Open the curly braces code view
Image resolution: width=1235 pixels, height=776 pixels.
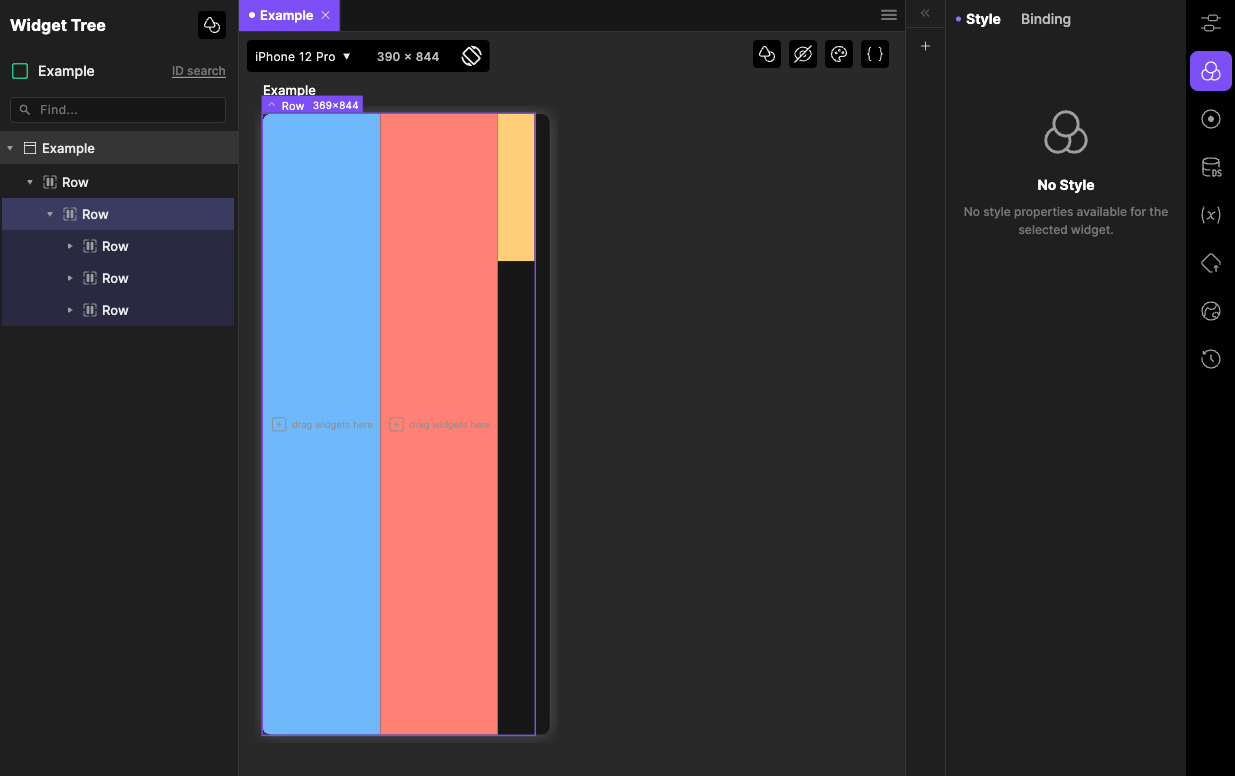[875, 55]
